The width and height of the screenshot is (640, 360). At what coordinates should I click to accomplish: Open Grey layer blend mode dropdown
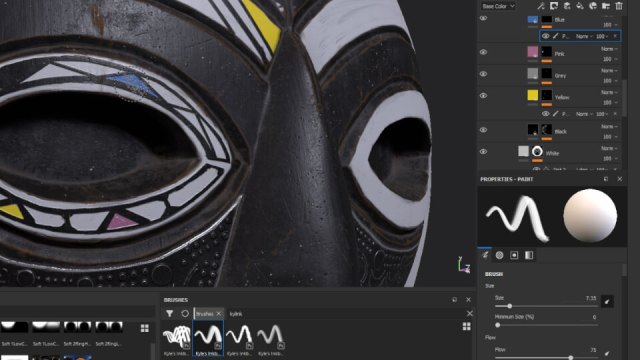click(x=609, y=71)
